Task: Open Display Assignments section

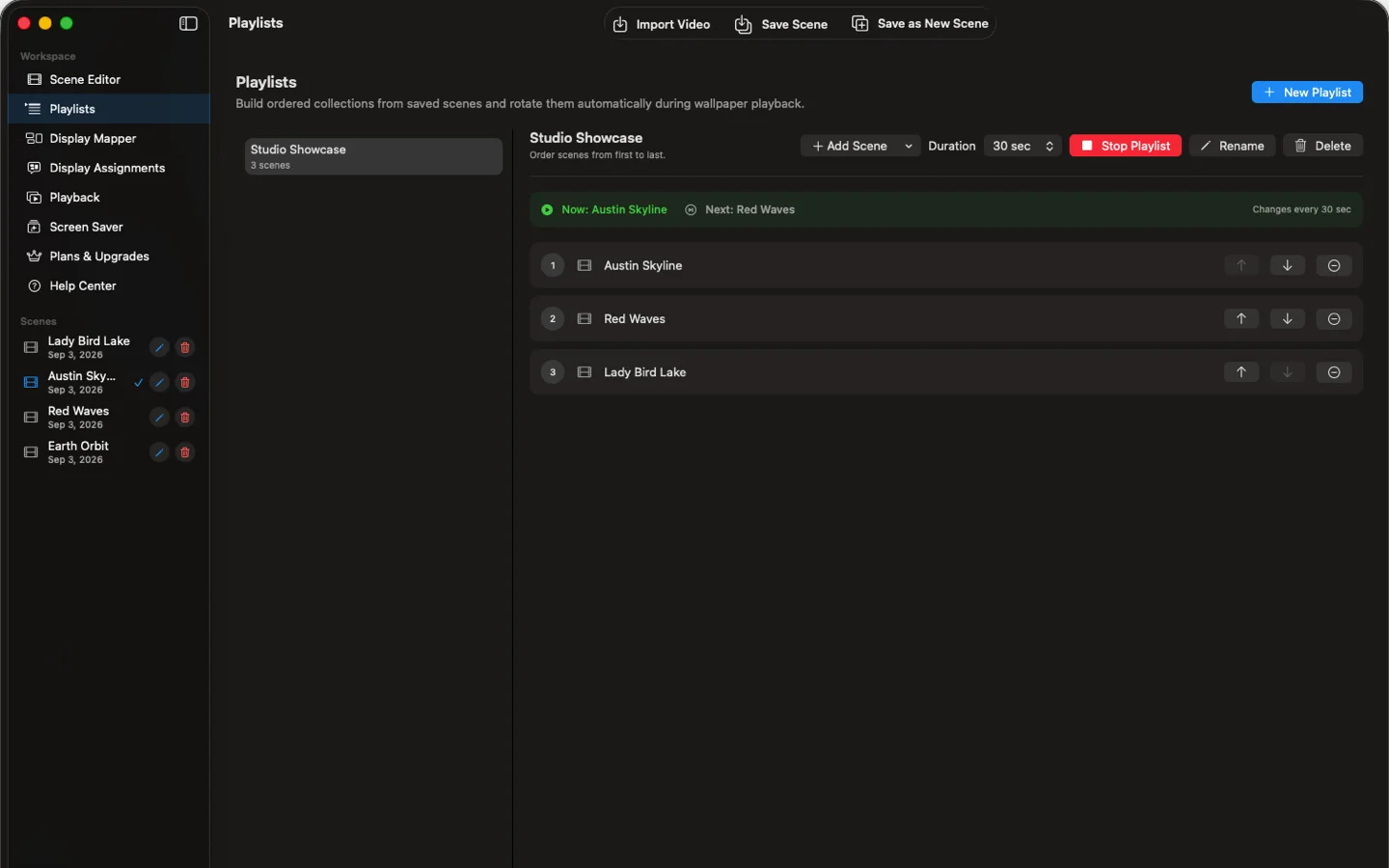Action: (x=108, y=168)
